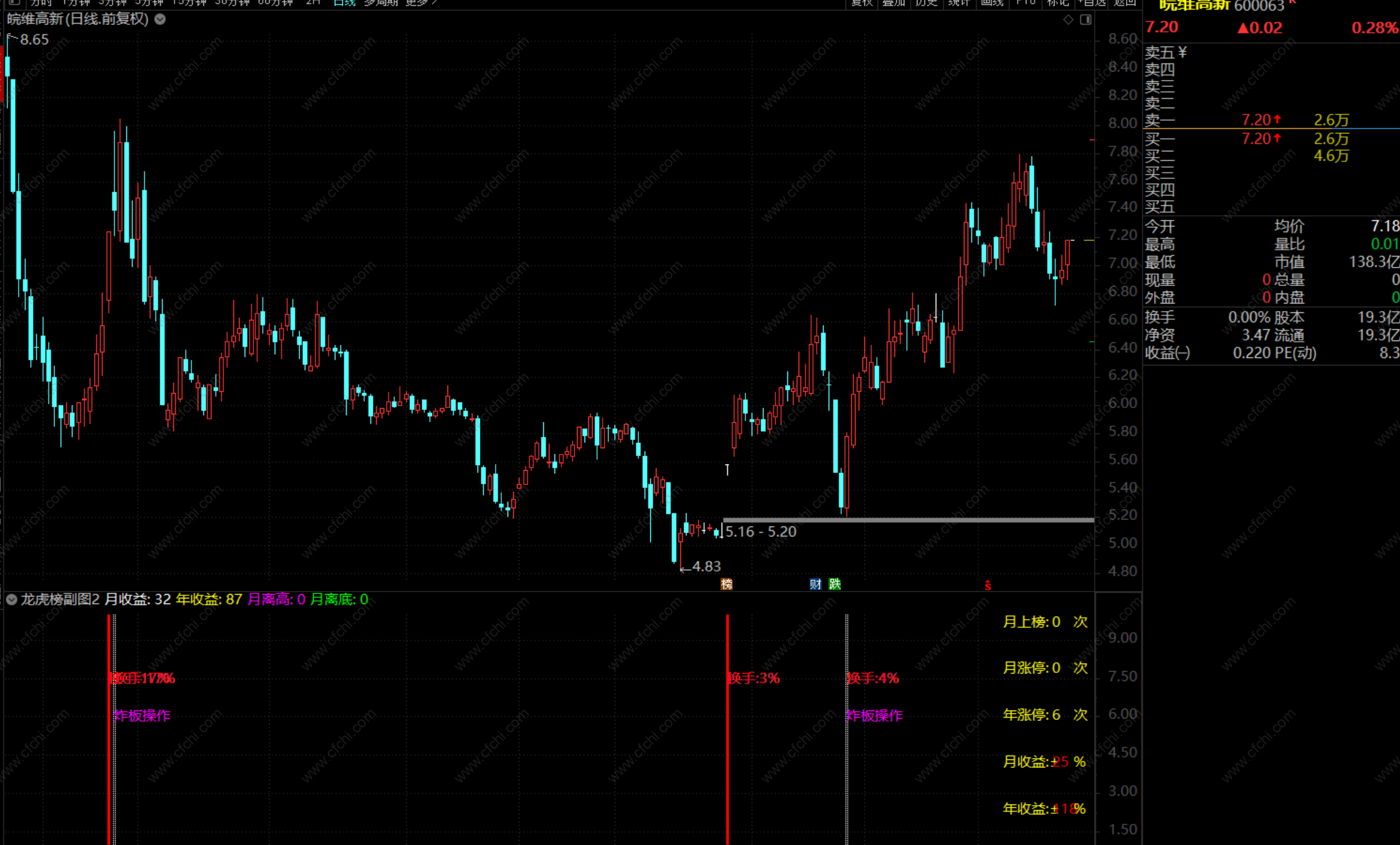
Task: Click the blue 财 marker icon
Action: click(815, 584)
